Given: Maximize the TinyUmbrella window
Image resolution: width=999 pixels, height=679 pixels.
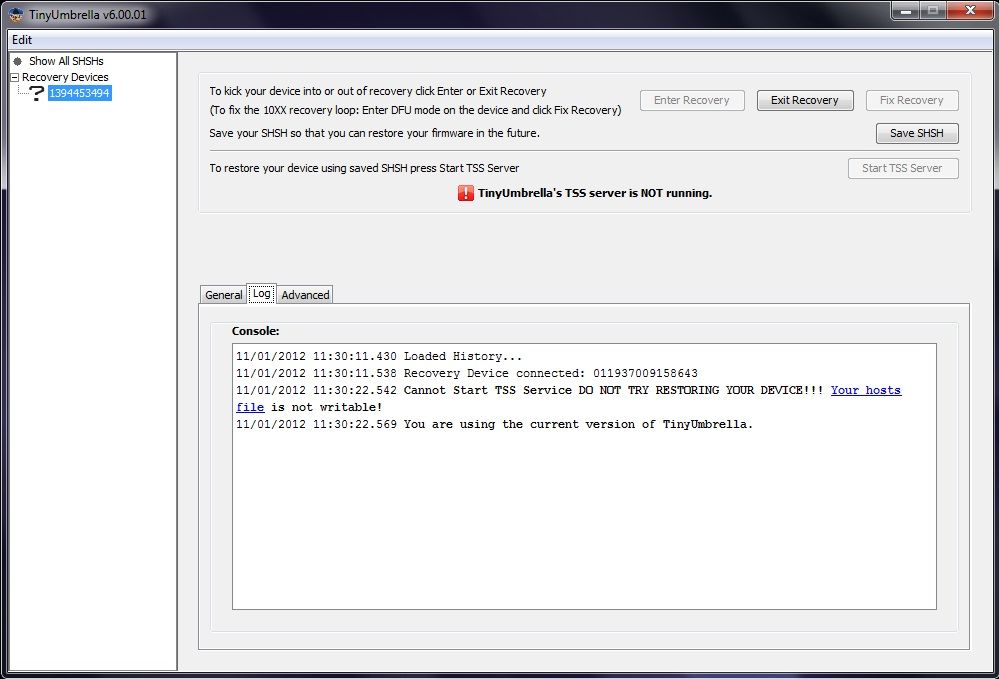Looking at the screenshot, I should tap(933, 11).
